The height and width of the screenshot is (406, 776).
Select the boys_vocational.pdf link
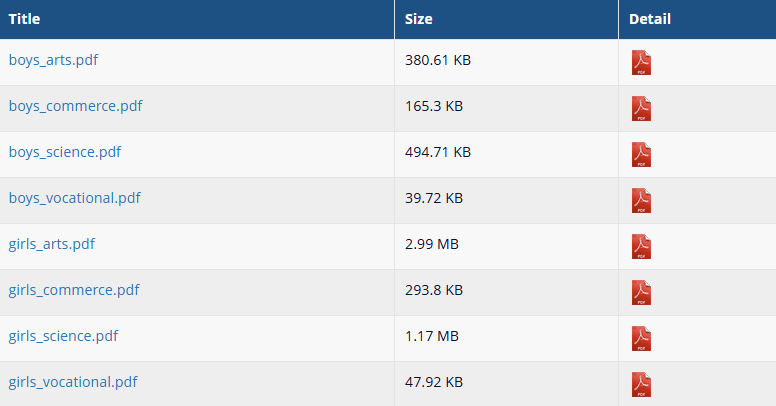[x=75, y=199]
